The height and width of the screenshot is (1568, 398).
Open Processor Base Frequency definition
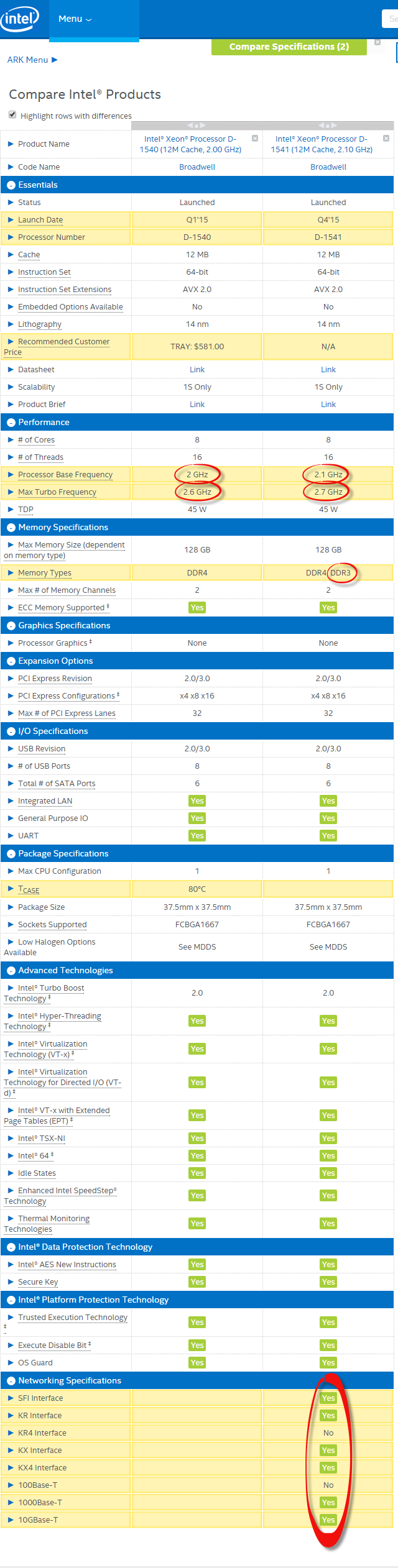65,475
